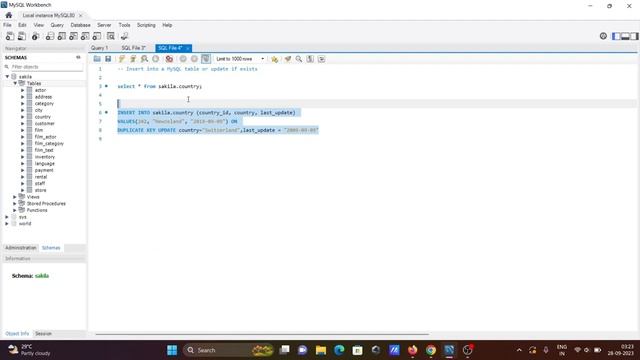Execute selected script with lightning icon
Image resolution: width=640 pixels, height=360 pixels.
click(x=122, y=59)
